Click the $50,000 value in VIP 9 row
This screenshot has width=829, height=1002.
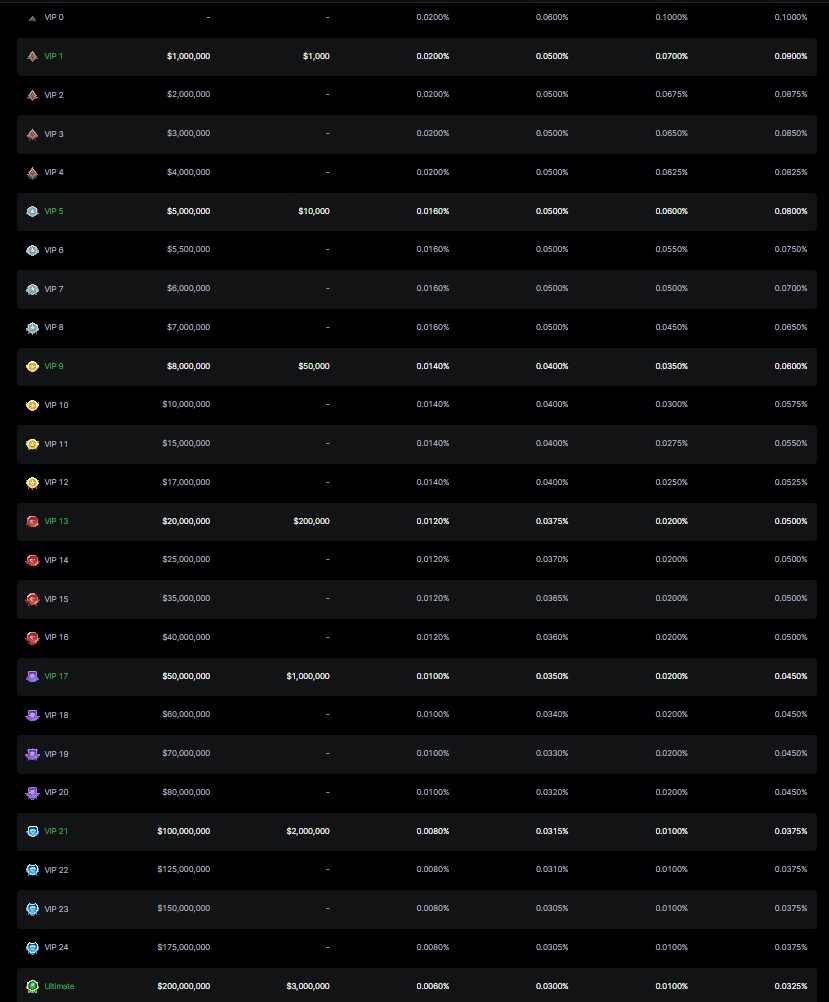pos(314,366)
